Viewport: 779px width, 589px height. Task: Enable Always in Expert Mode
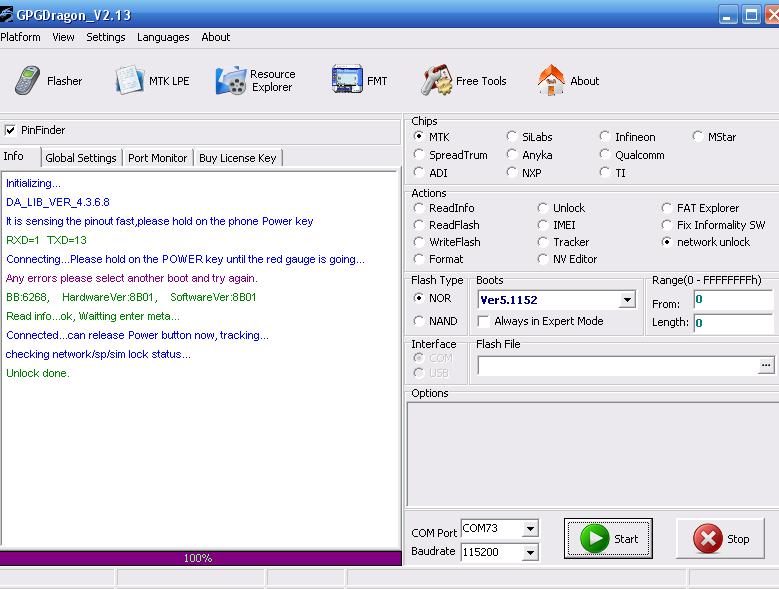483,321
